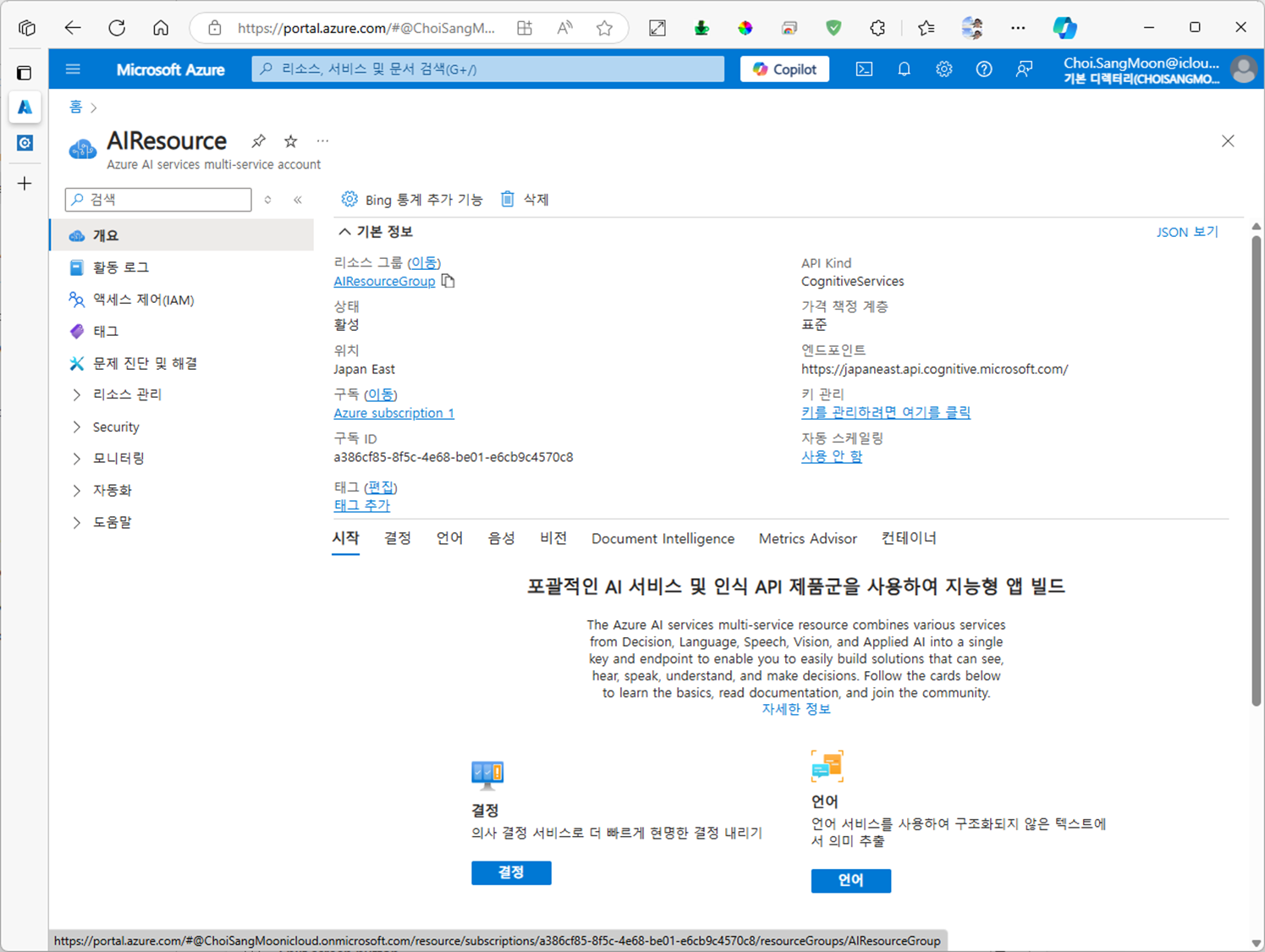
Task: Open the Azure portal hamburger menu
Action: 73,69
